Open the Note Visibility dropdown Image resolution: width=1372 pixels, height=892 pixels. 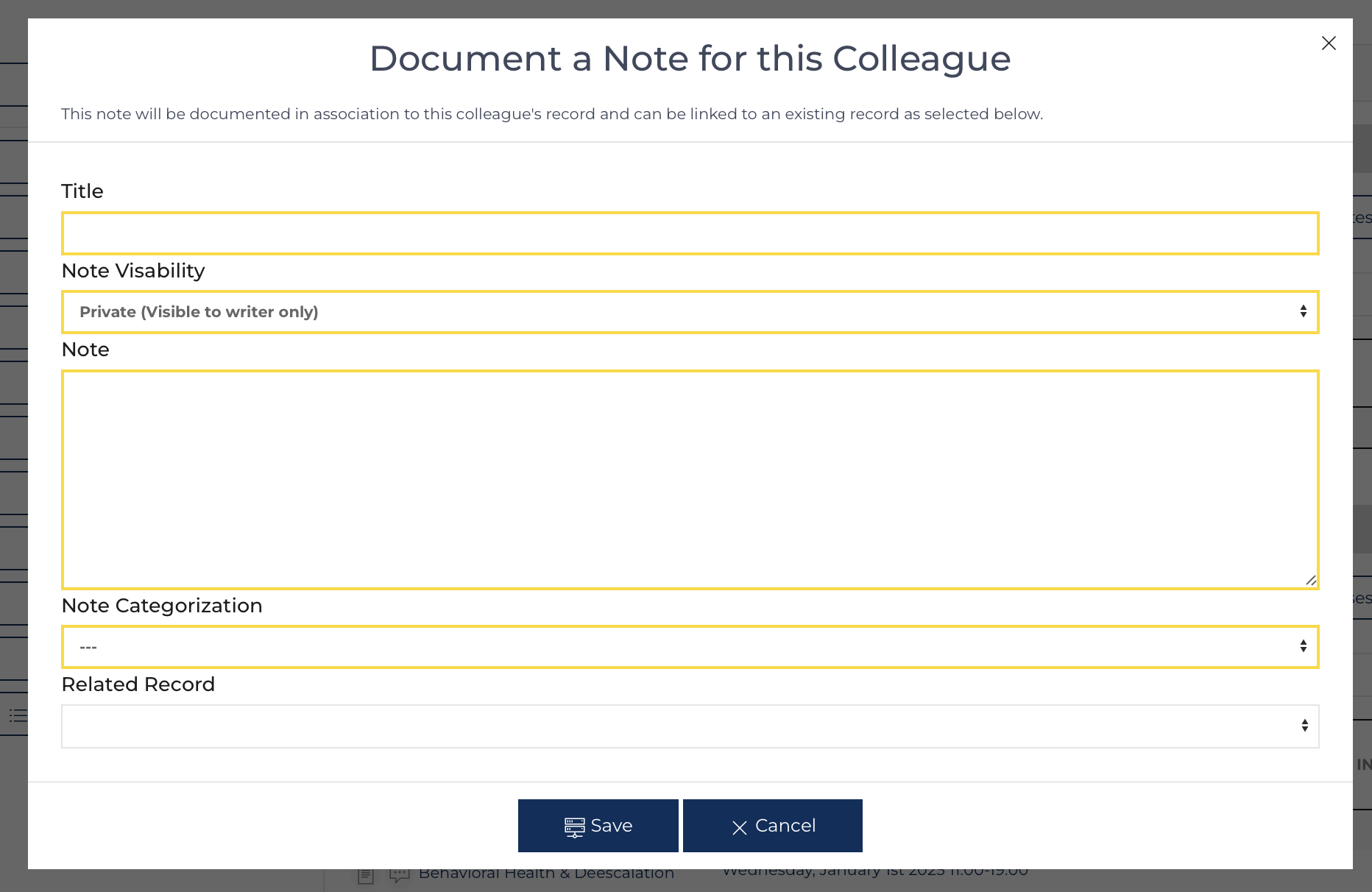pyautogui.click(x=690, y=311)
